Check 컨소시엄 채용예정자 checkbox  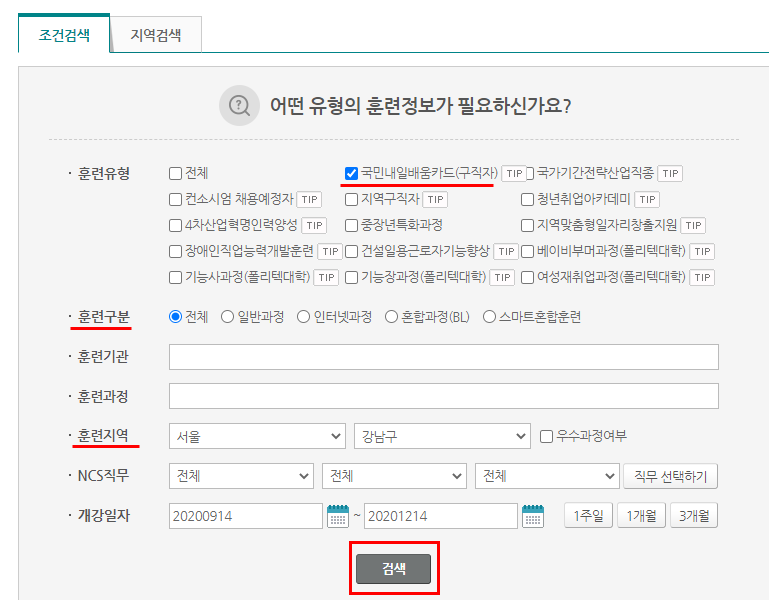tap(175, 199)
